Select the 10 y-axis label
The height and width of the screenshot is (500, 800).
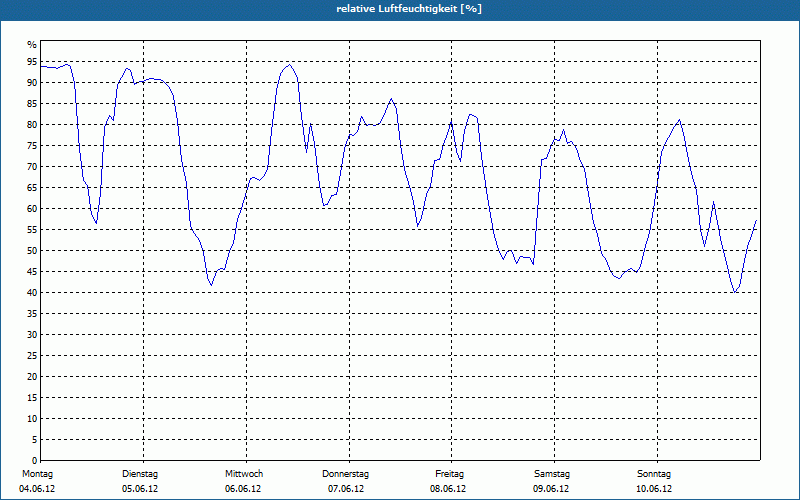tap(32, 418)
